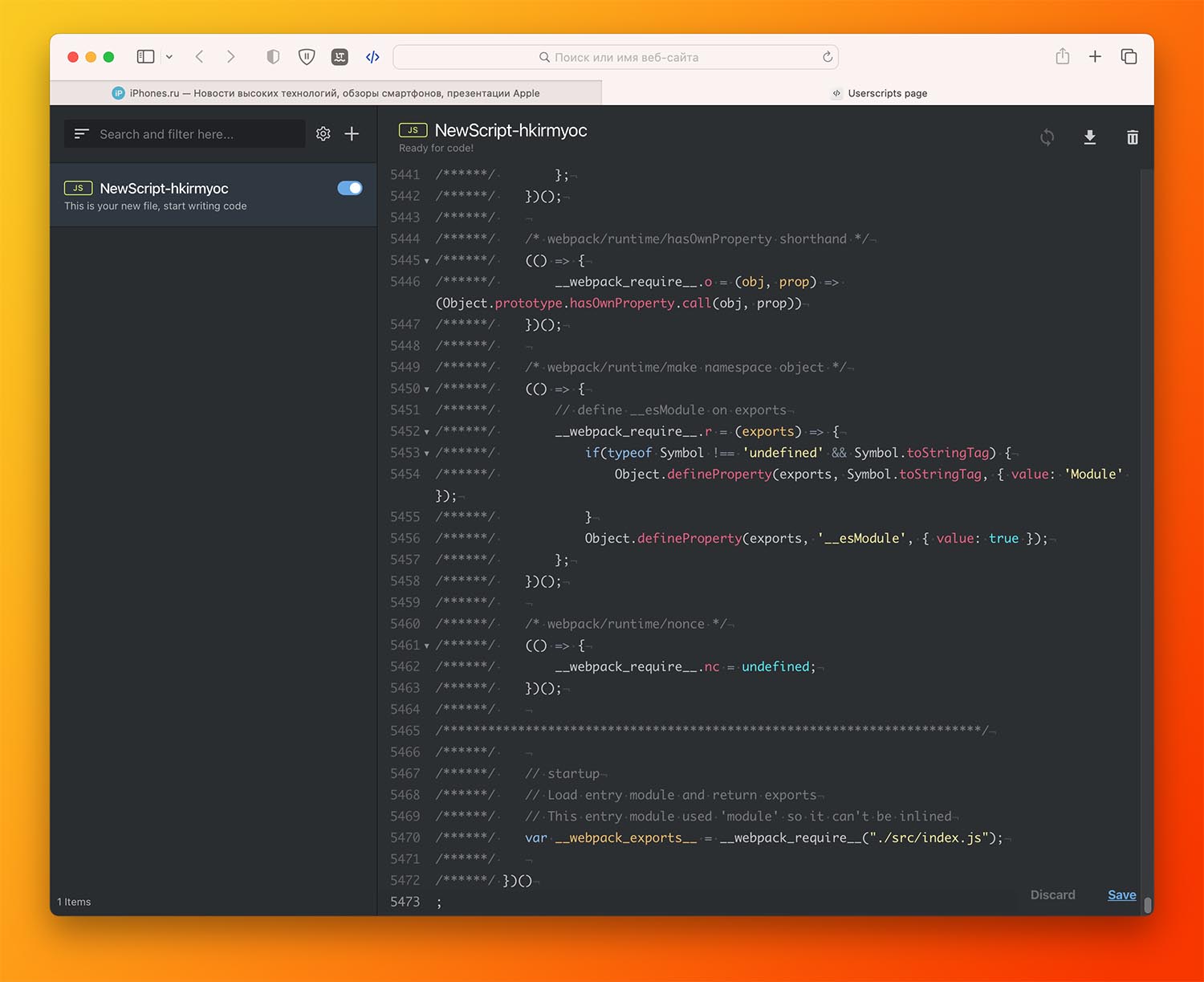Click the Userscripts extension icon in toolbar
This screenshot has height=982, width=1204.
point(372,57)
